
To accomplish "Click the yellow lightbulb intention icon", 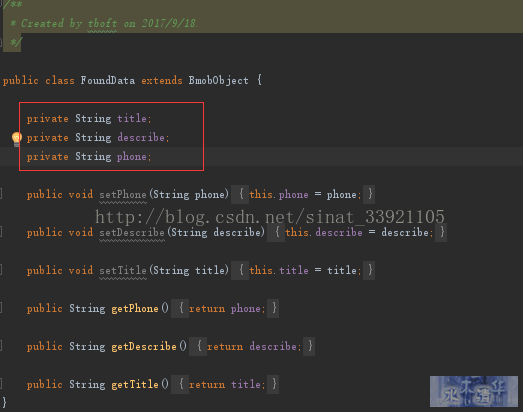I will pyautogui.click(x=16, y=139).
